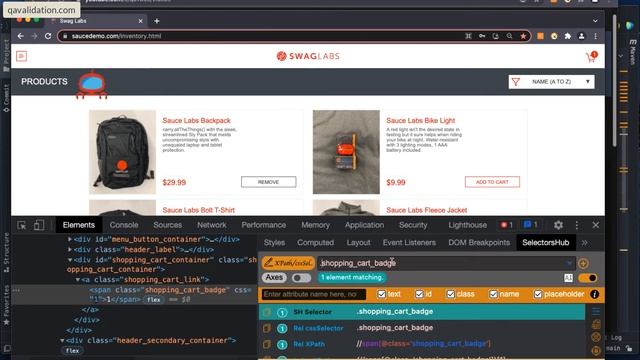Expand the header_label div node
Image resolution: width=640 pixels, height=360 pixels.
(70, 249)
